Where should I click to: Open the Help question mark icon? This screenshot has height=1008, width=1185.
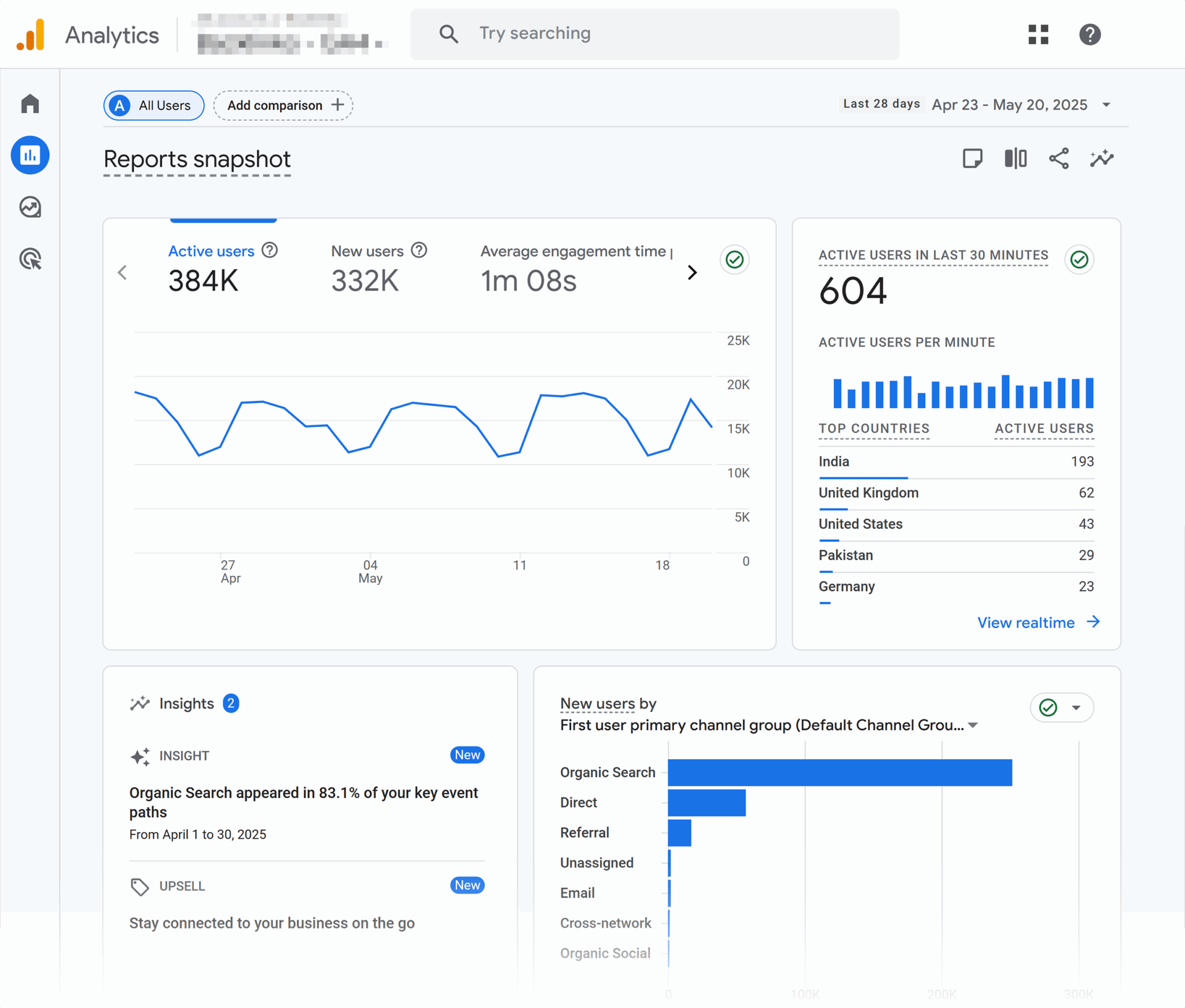1090,34
